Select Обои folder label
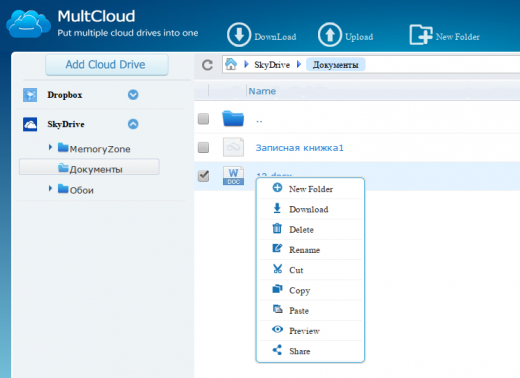520x378 pixels. (x=81, y=190)
